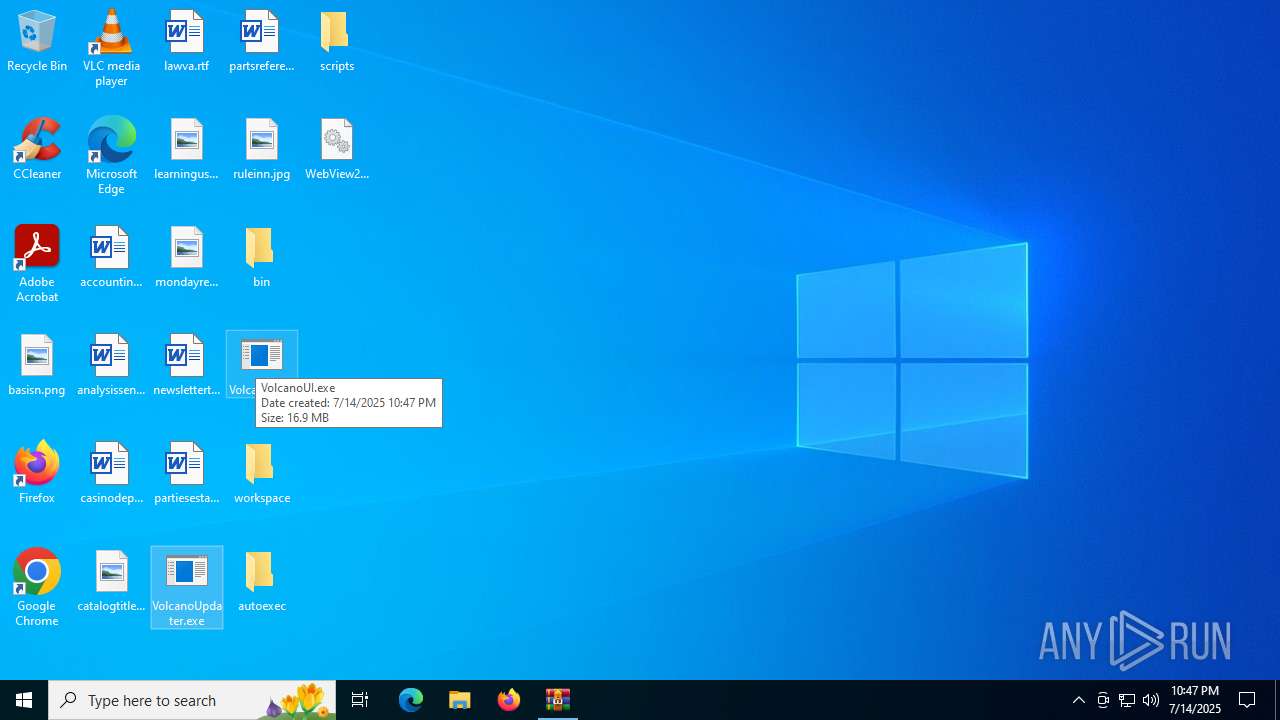Select the ruleinn.jpg image file

click(261, 150)
